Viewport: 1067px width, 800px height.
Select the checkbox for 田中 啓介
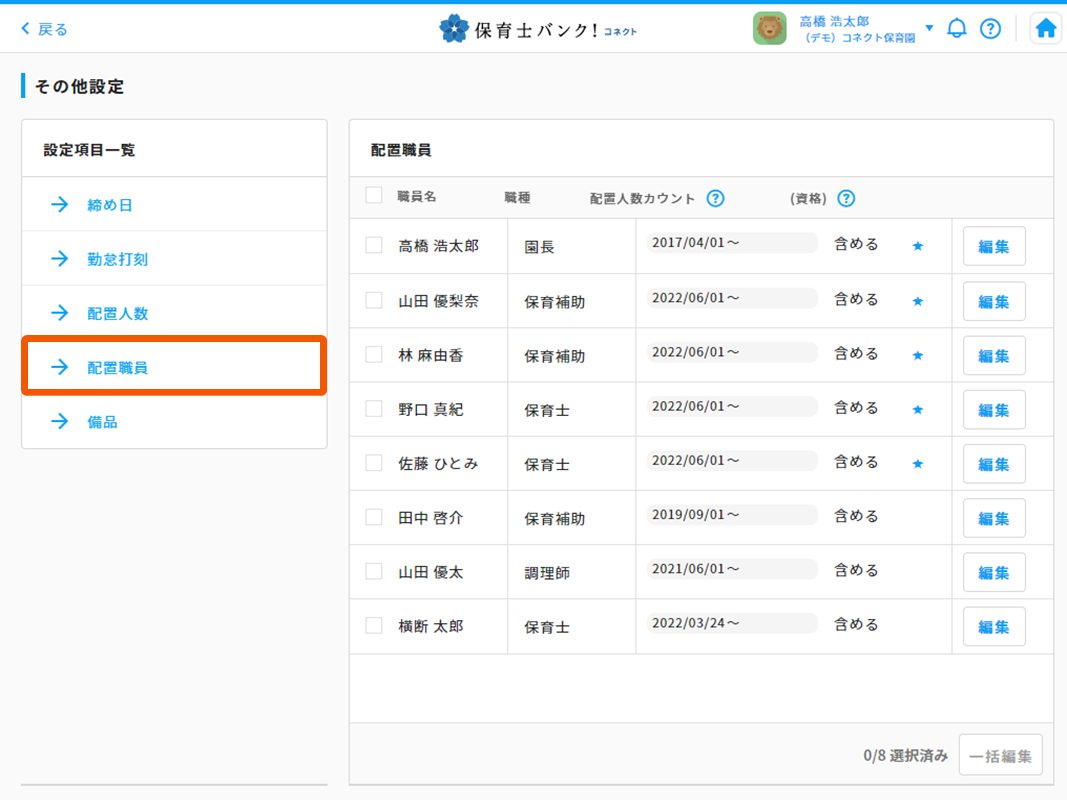coord(374,517)
